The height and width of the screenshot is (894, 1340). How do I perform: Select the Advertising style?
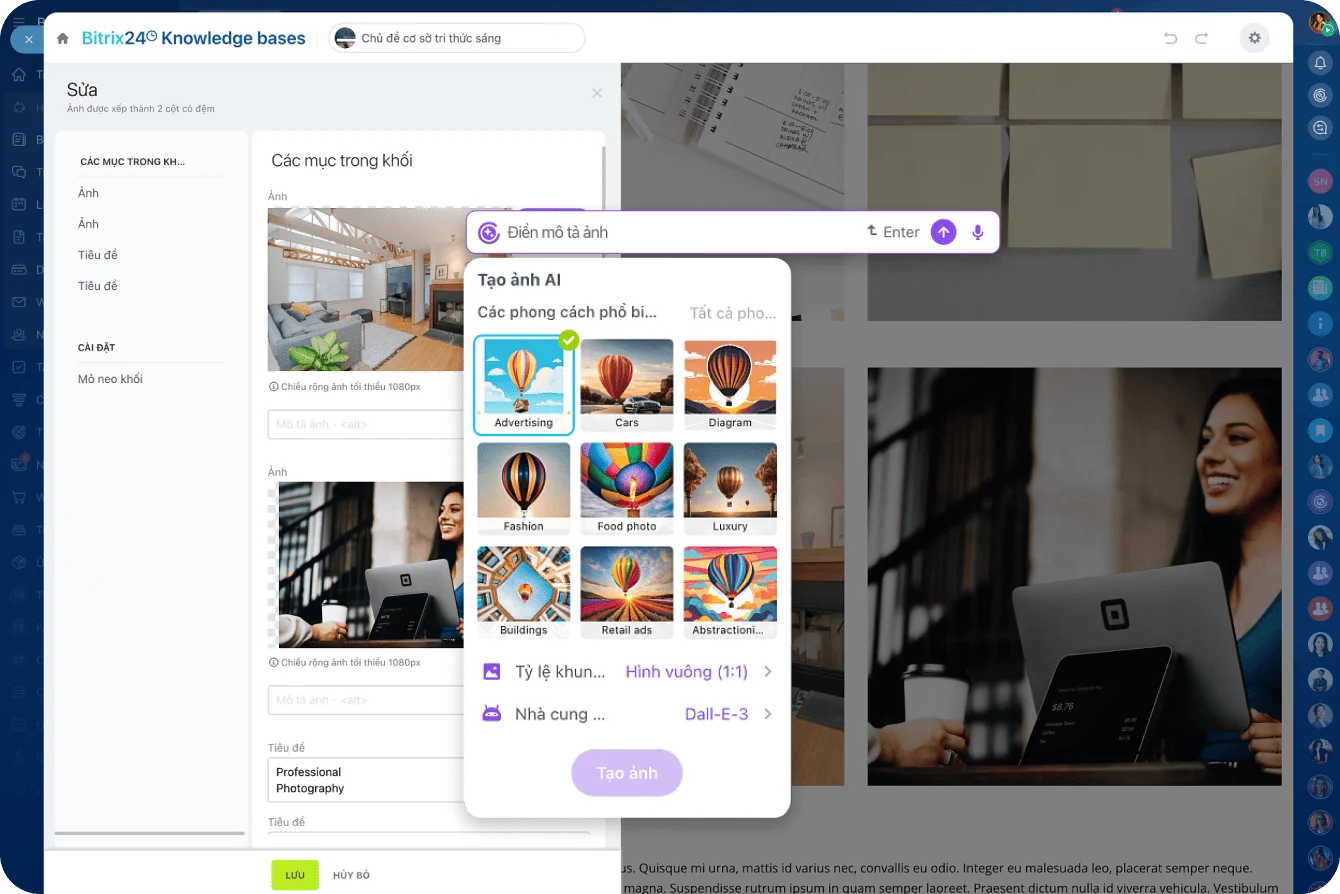tap(523, 385)
